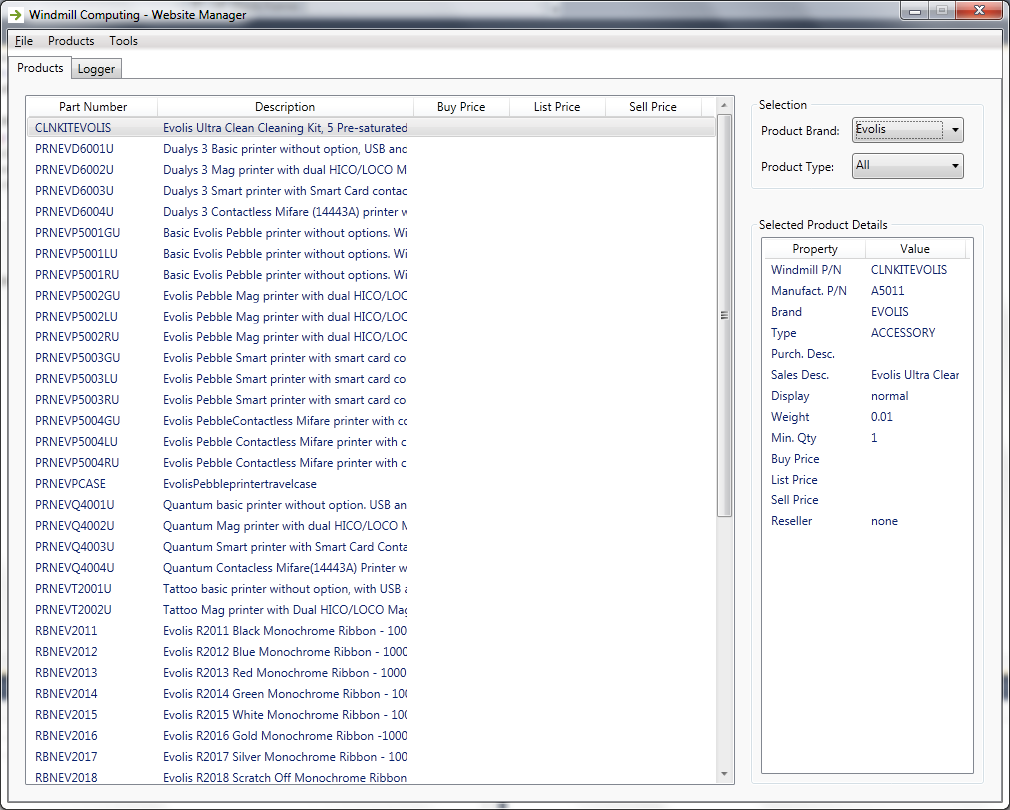The height and width of the screenshot is (810, 1010).
Task: Select part number PRNEVD6003U
Action: pos(74,191)
